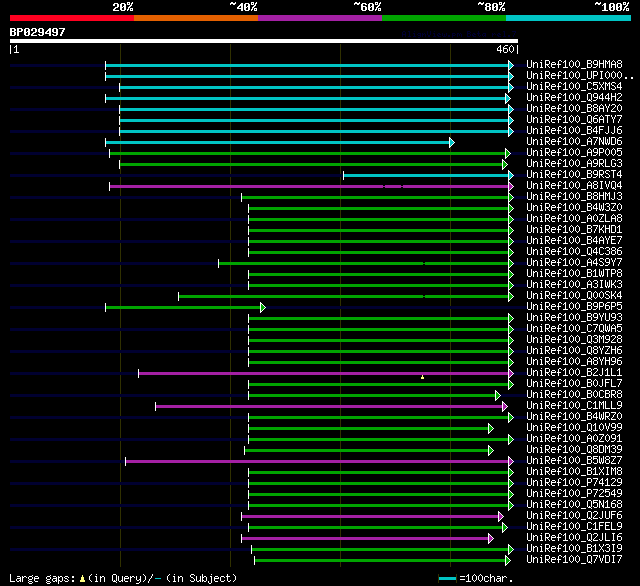This screenshot has height=586, width=640.
Task: Click the green alignment bar of UniRef100_Q00SK4
Action: click(344, 297)
